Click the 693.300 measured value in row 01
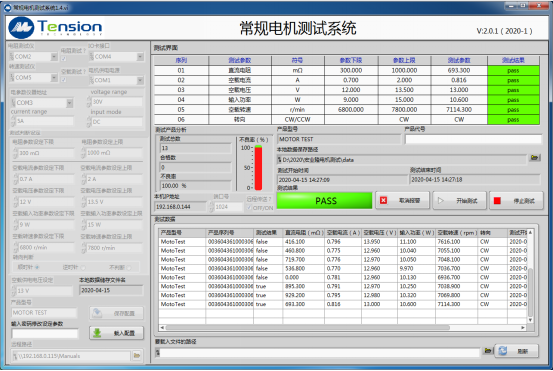Image resolution: width=553 pixels, height=371 pixels. tap(459, 71)
